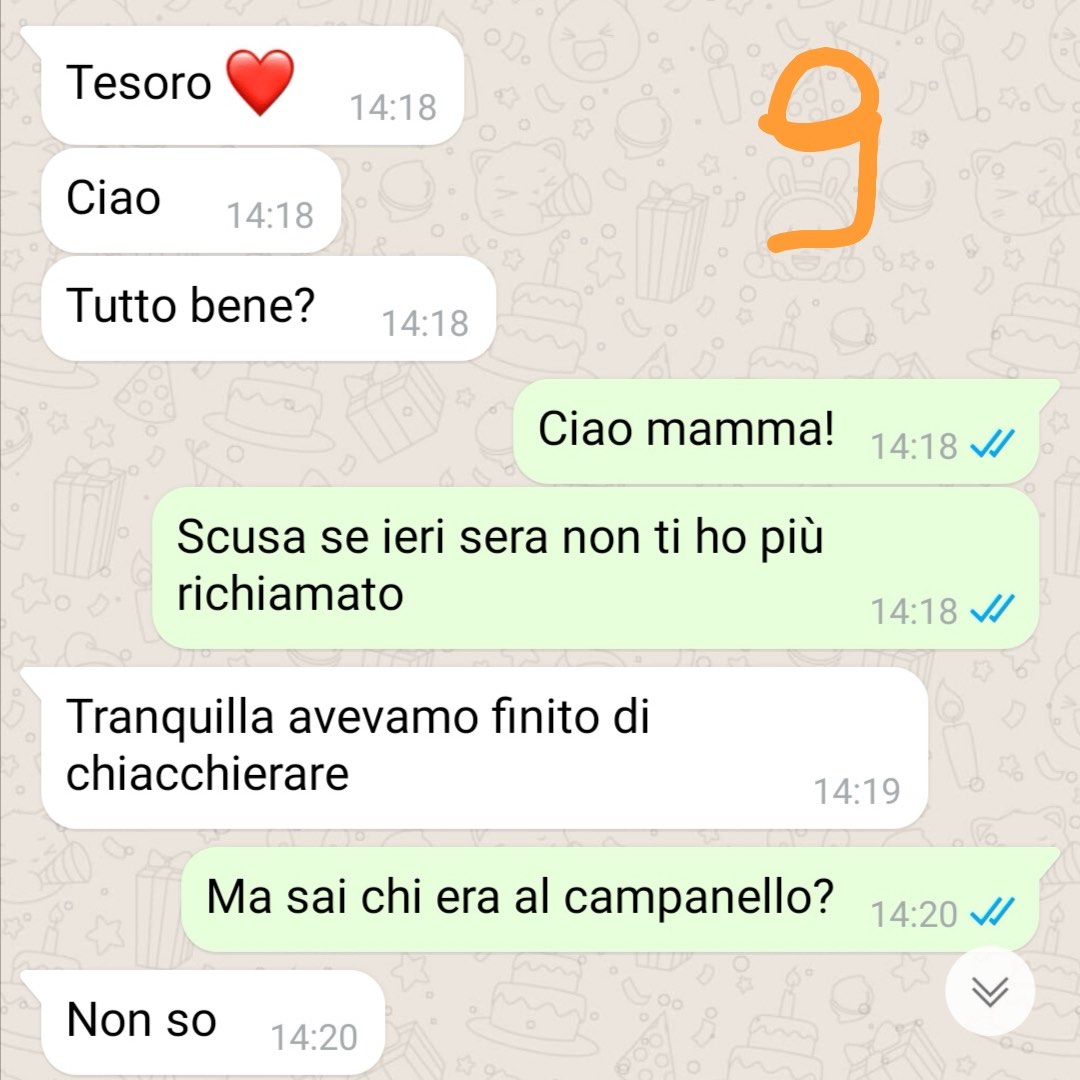Click the 14:19 timestamp on Tranquilla message
This screenshot has height=1080, width=1080.
click(857, 791)
